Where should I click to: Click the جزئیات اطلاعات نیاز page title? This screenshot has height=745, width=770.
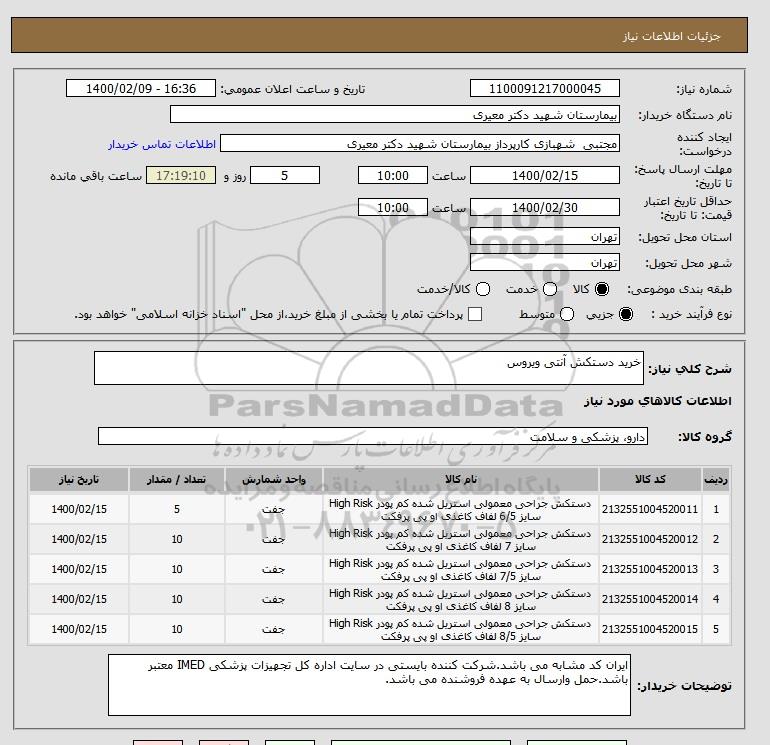point(671,36)
